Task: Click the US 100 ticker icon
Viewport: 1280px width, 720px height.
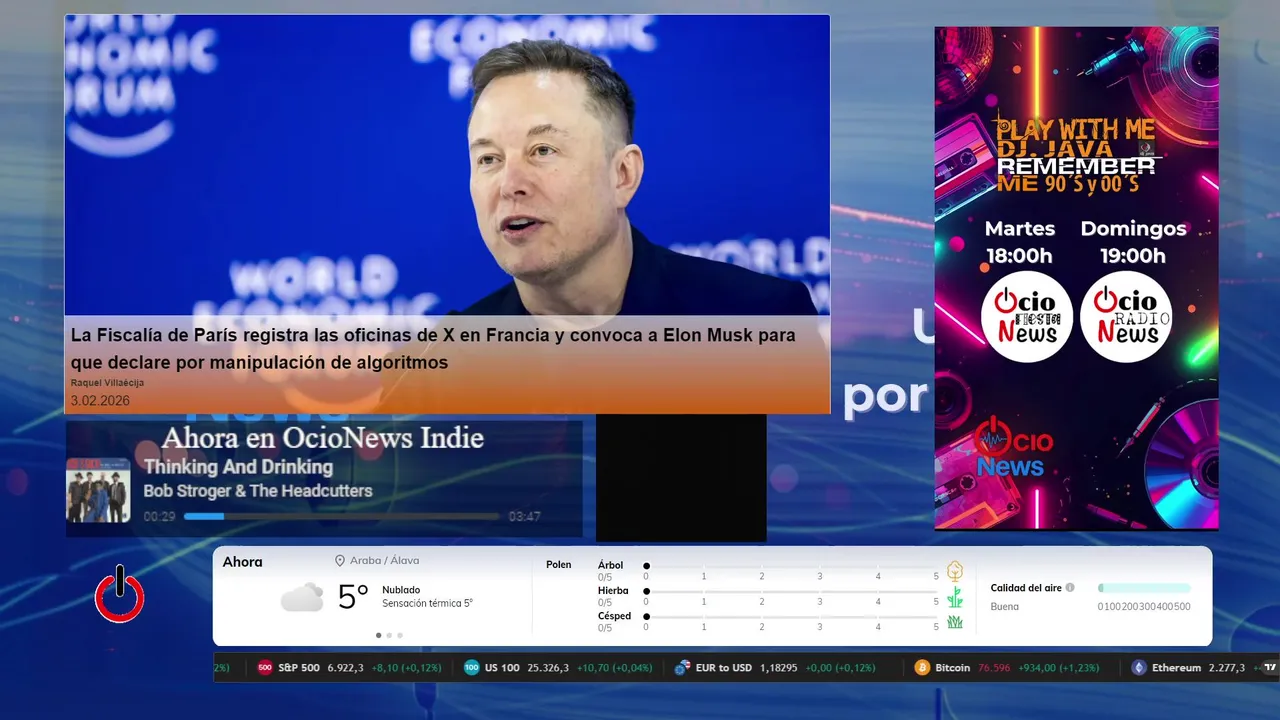Action: 472,668
